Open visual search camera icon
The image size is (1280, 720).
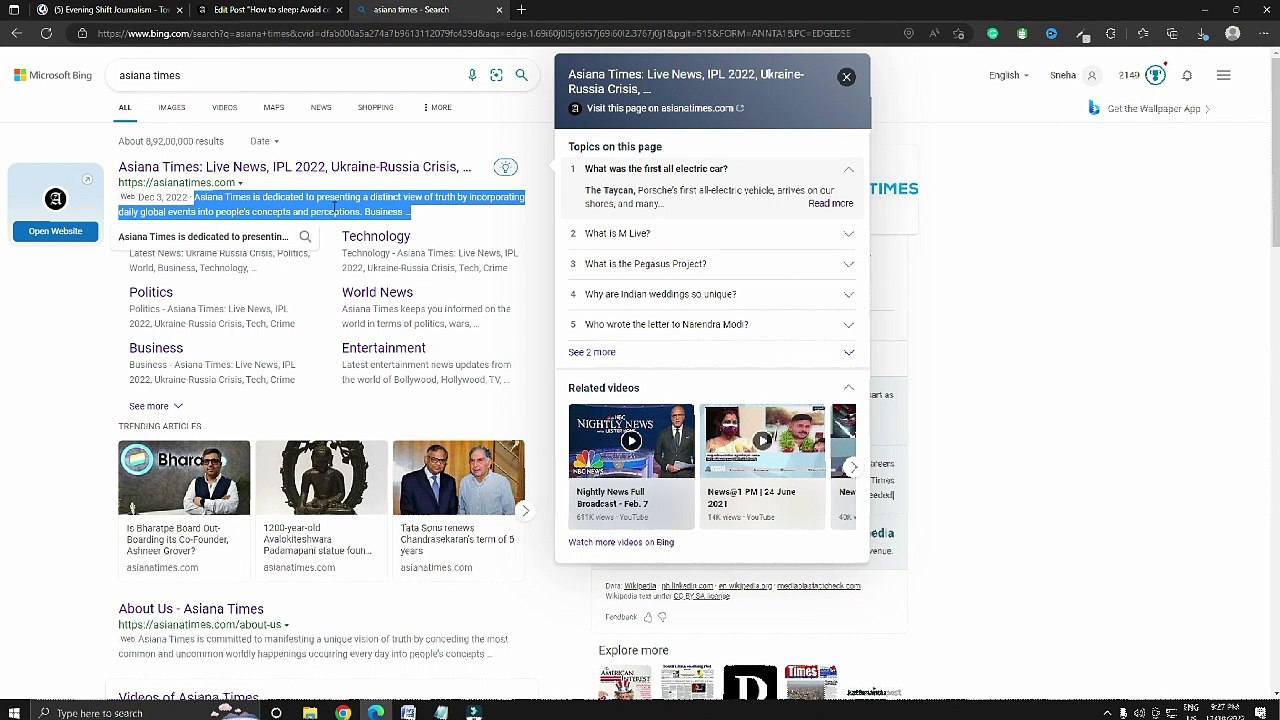click(496, 75)
